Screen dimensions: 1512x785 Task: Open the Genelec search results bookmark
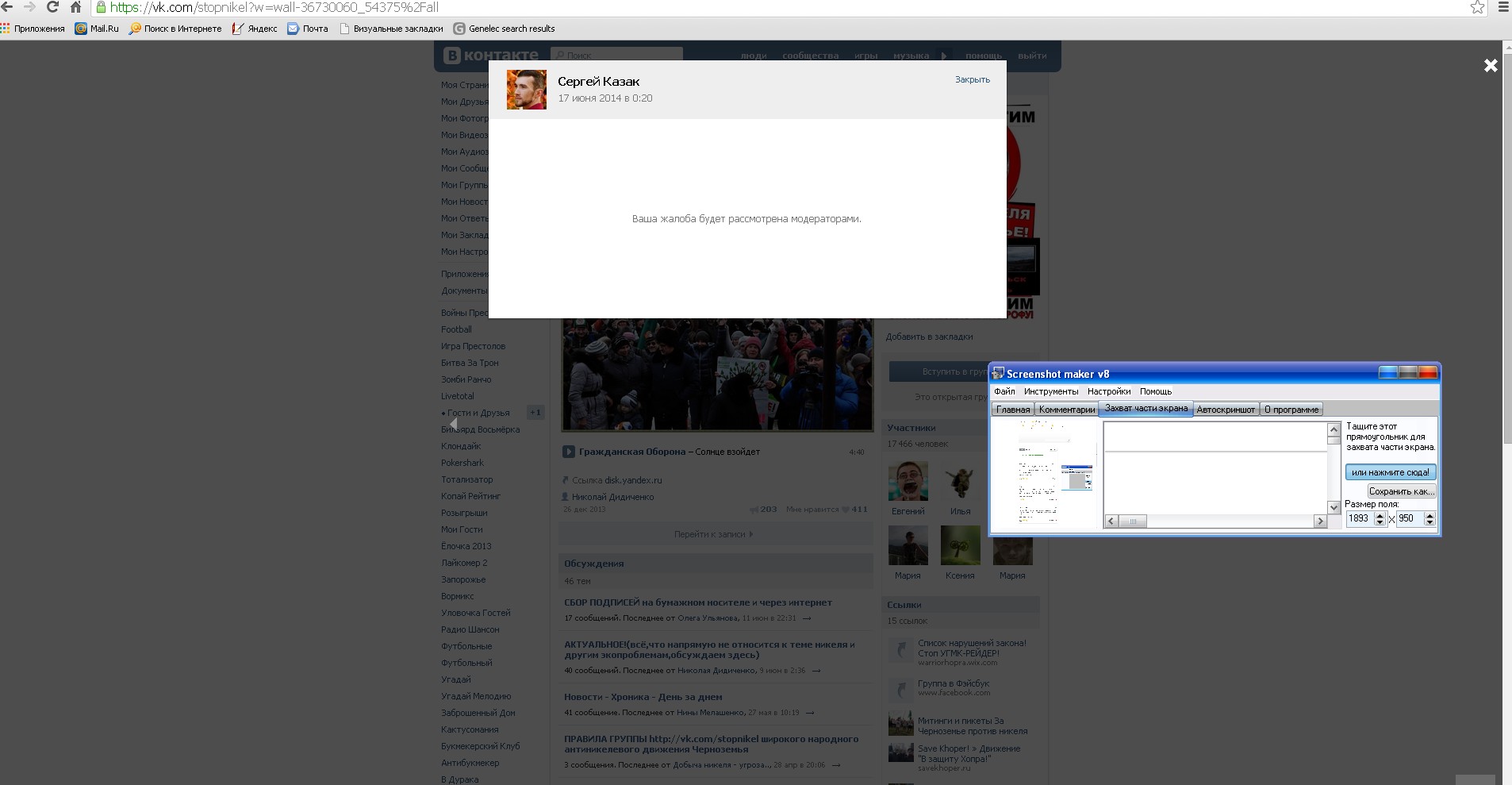pyautogui.click(x=504, y=29)
